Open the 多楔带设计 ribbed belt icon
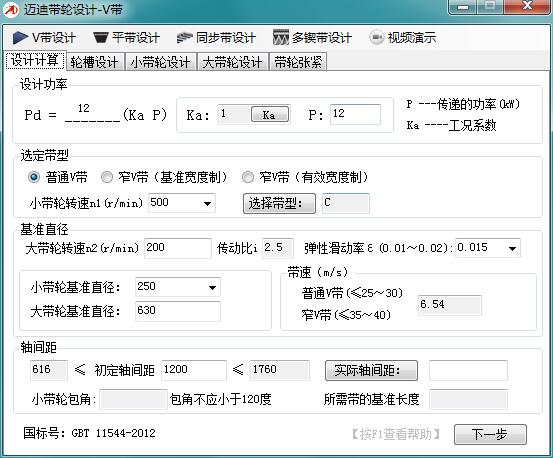The height and width of the screenshot is (458, 553). (280, 37)
